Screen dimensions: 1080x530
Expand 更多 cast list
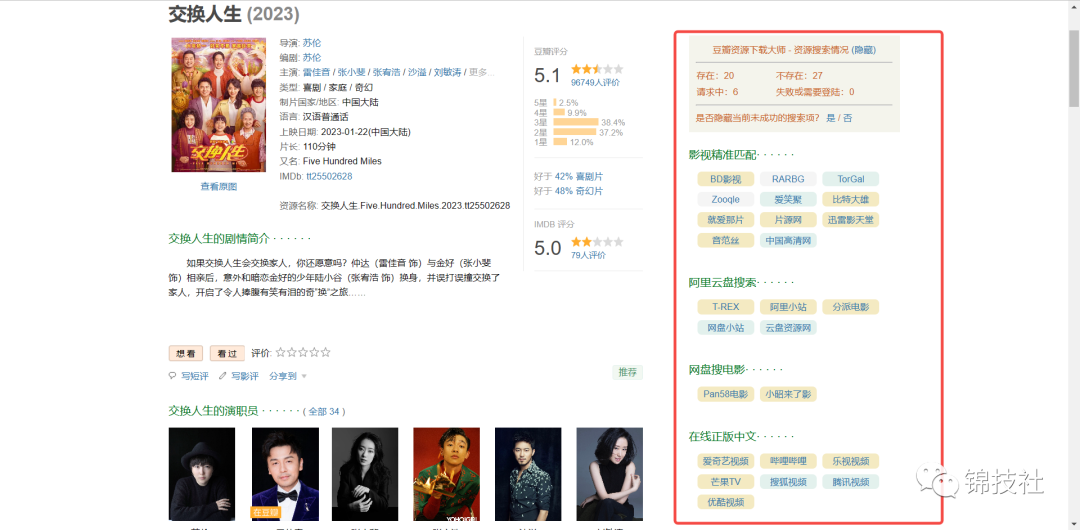481,72
